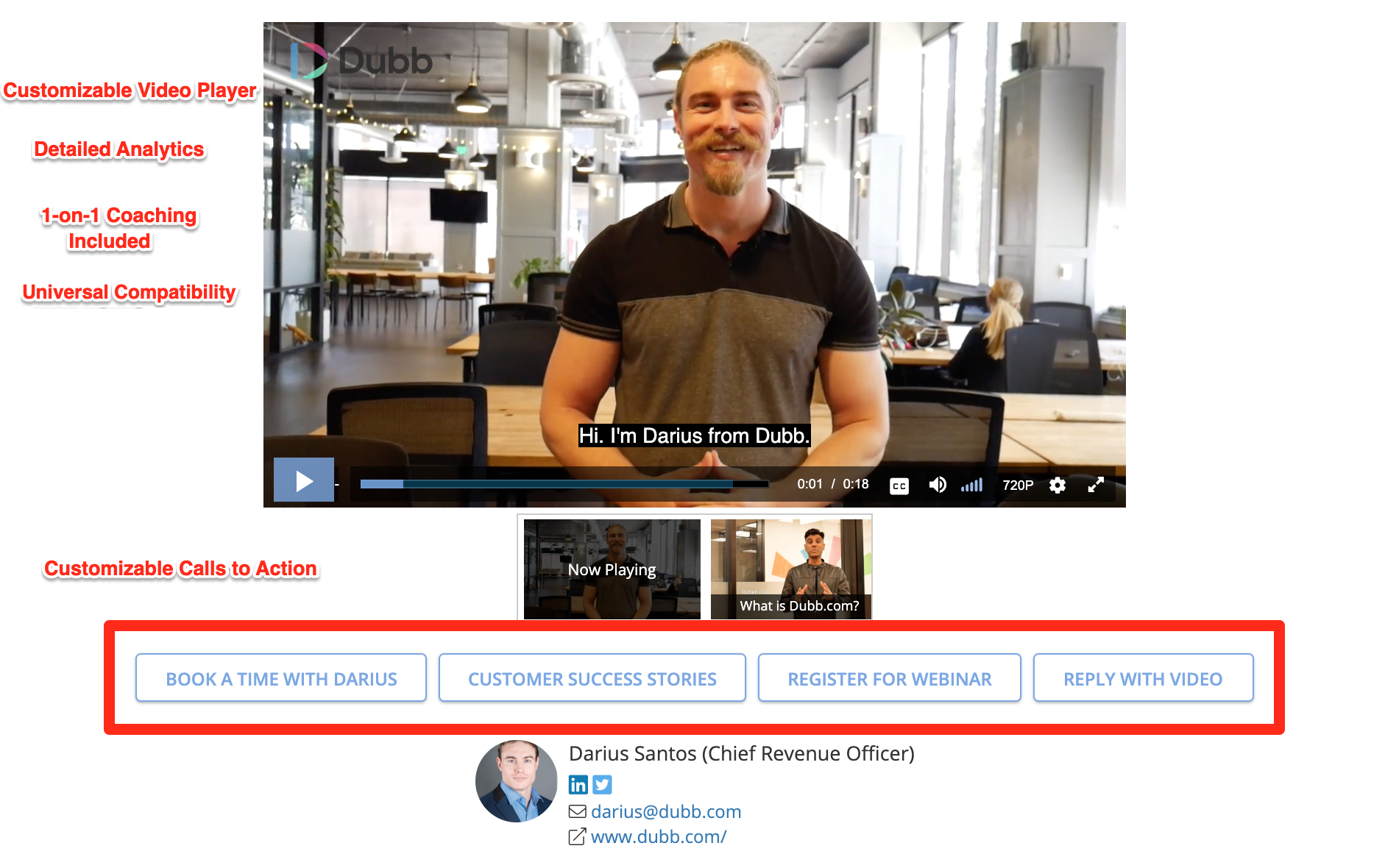
Task: Click the external link icon beside website
Action: (578, 836)
